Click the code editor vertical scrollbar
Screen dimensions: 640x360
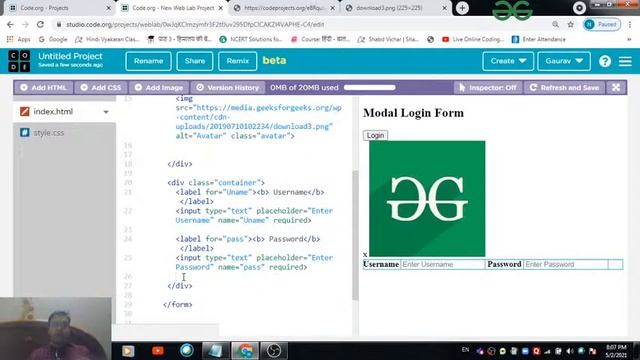tap(355, 236)
